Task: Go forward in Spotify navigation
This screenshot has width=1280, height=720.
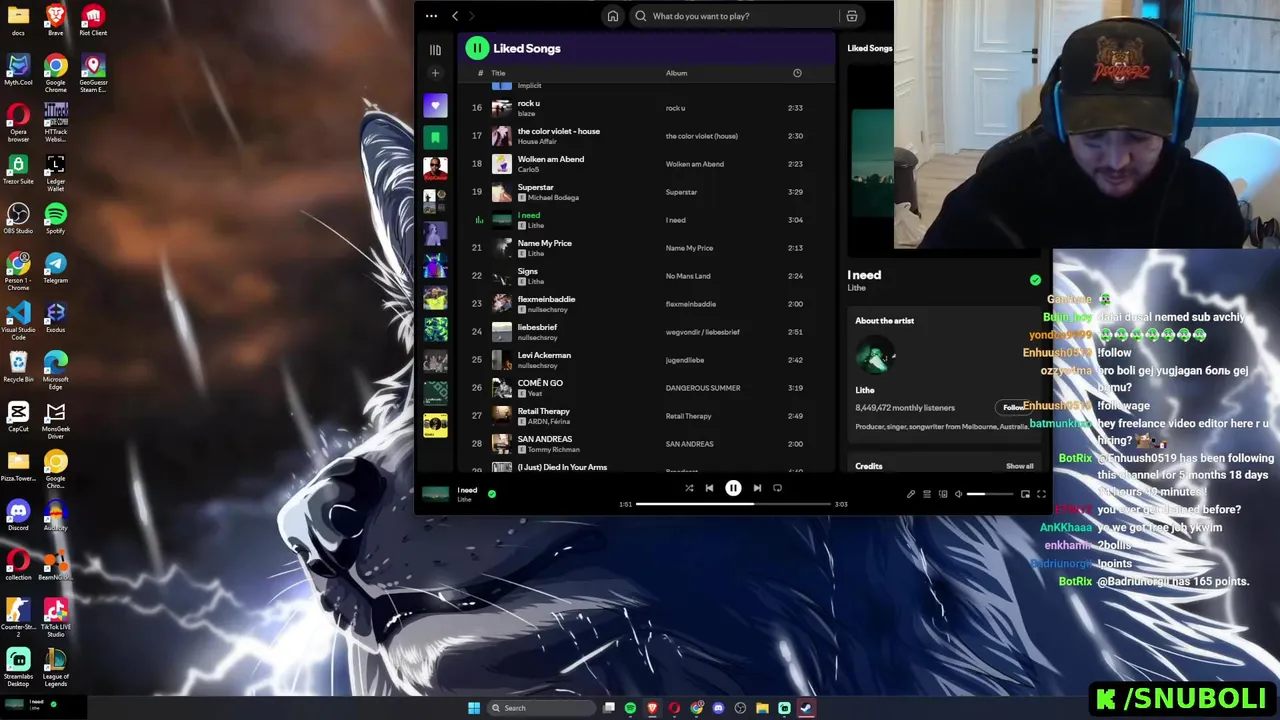Action: tap(472, 16)
